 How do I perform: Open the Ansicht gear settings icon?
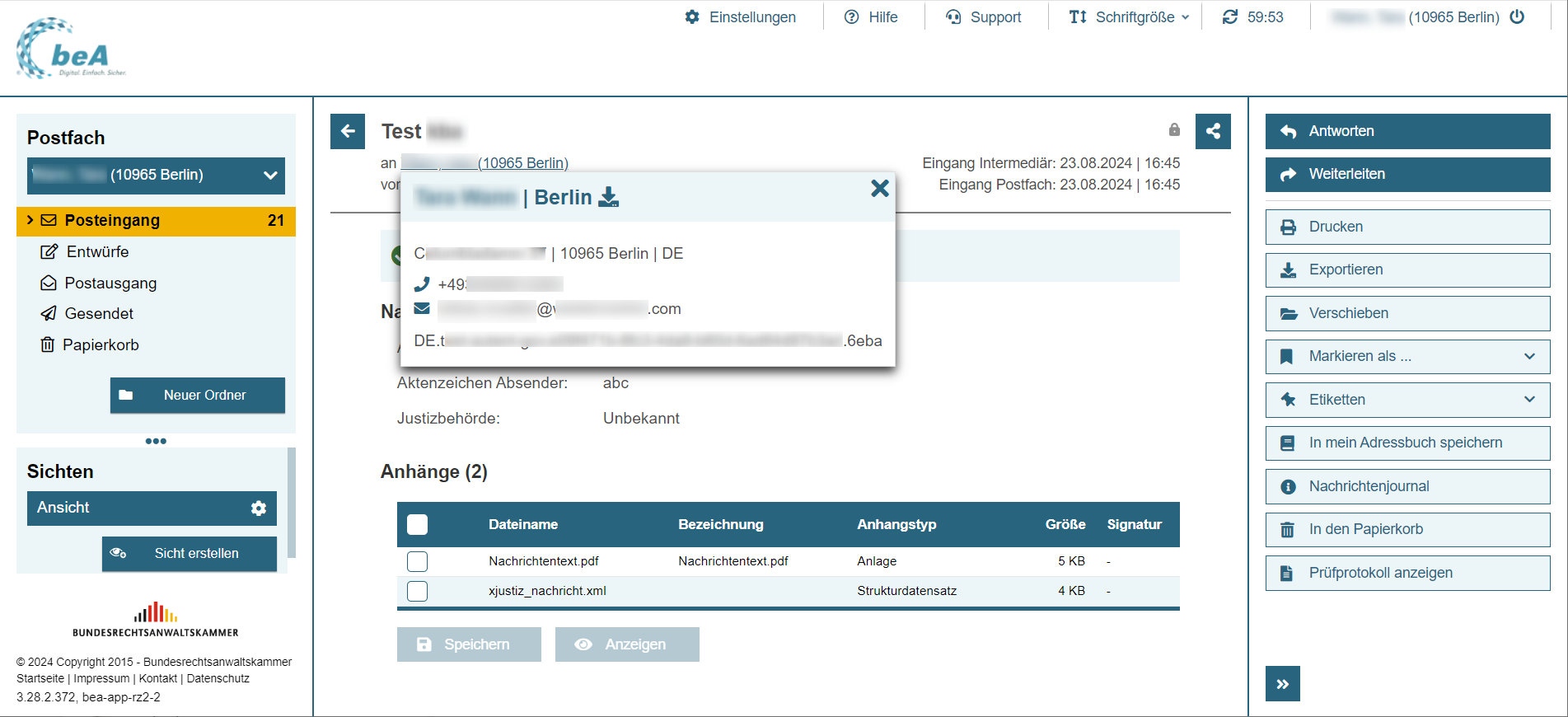click(259, 508)
